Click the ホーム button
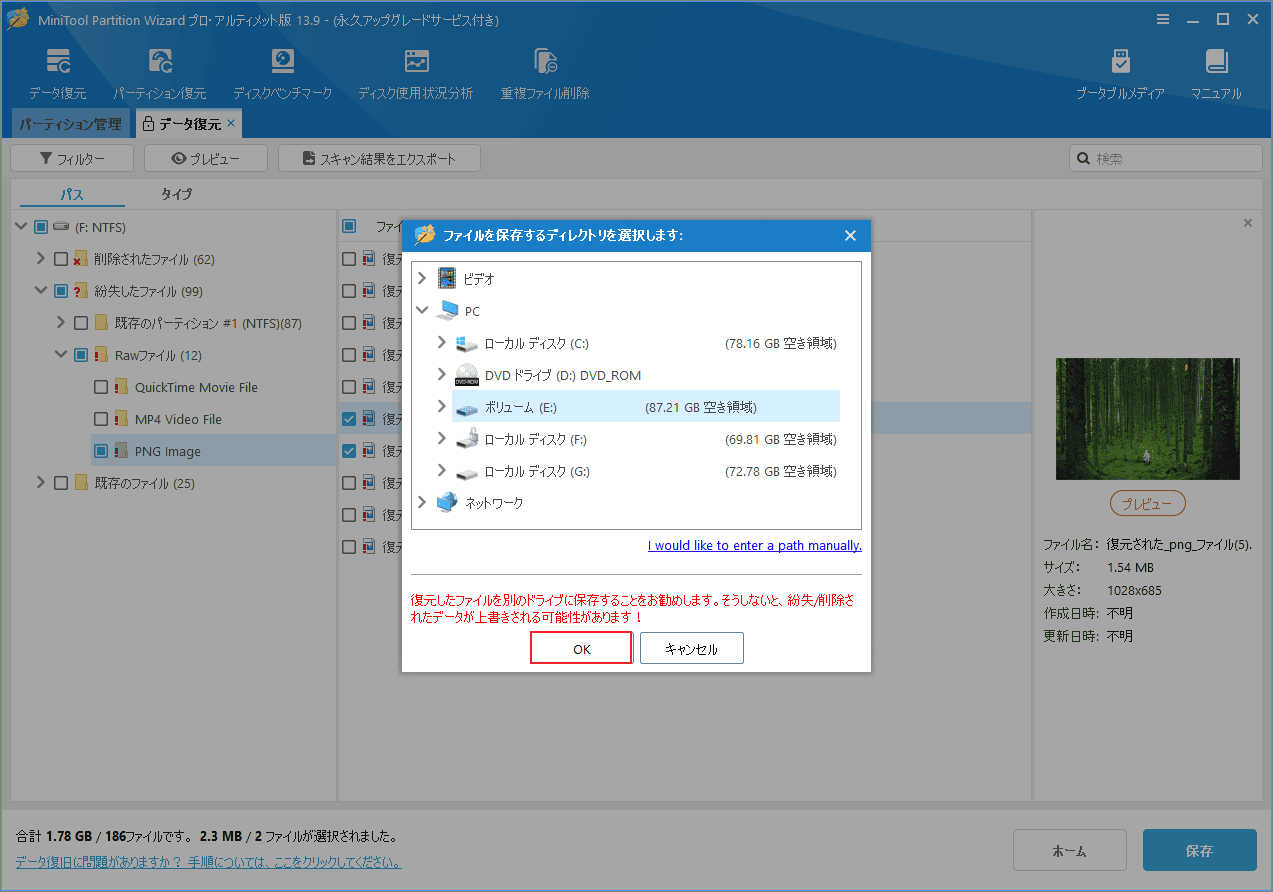This screenshot has height=892, width=1273. pyautogui.click(x=1070, y=850)
